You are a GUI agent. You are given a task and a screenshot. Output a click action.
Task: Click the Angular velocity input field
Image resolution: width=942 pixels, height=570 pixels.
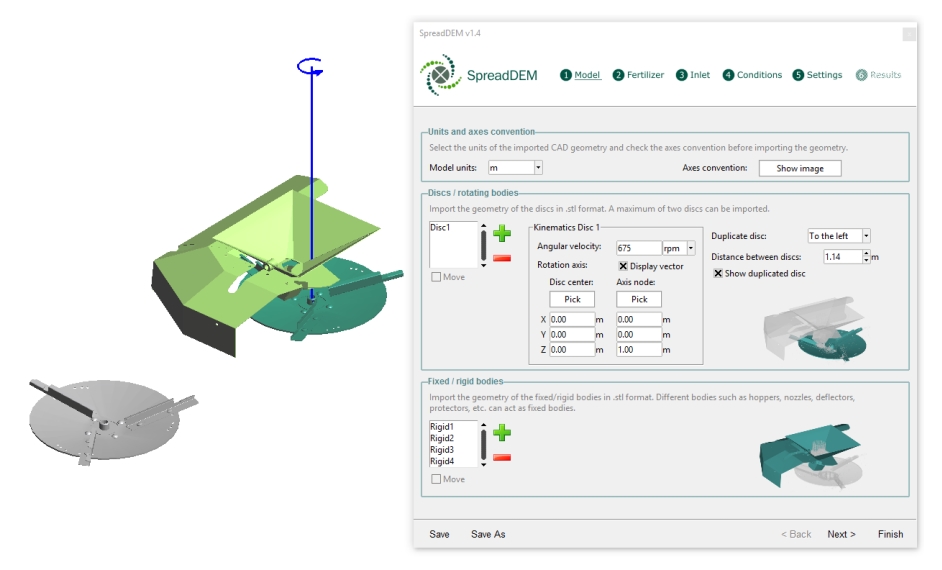pos(638,248)
